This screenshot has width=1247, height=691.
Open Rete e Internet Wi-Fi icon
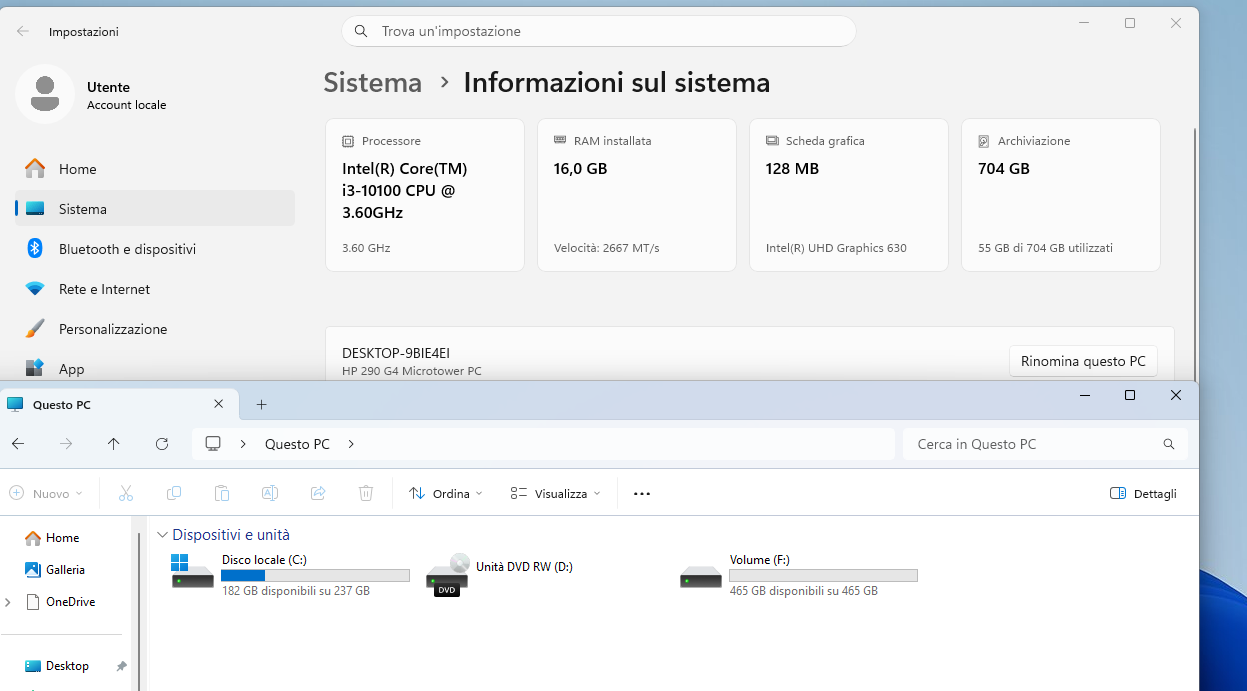(x=35, y=289)
